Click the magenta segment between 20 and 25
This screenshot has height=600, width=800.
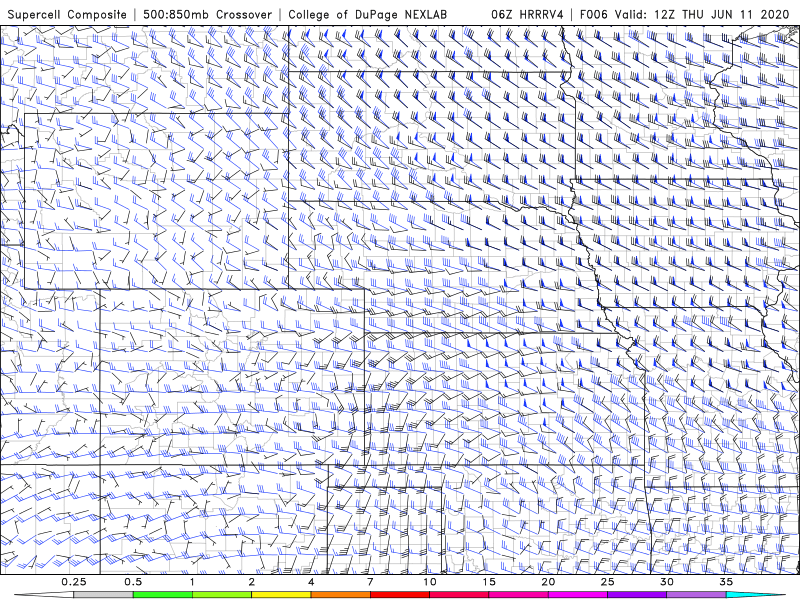tap(578, 595)
